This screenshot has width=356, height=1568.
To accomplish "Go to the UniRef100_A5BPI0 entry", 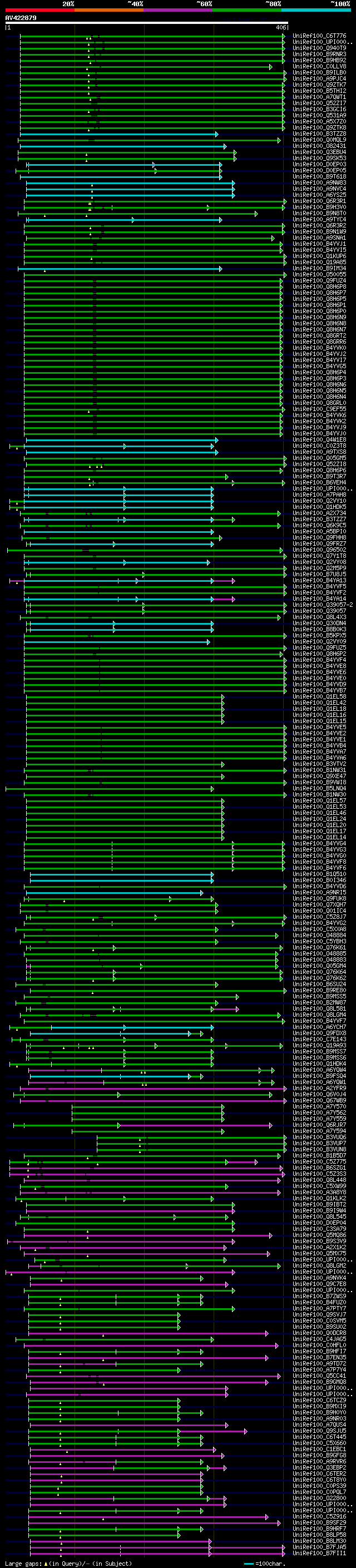I will pyautogui.click(x=319, y=531).
